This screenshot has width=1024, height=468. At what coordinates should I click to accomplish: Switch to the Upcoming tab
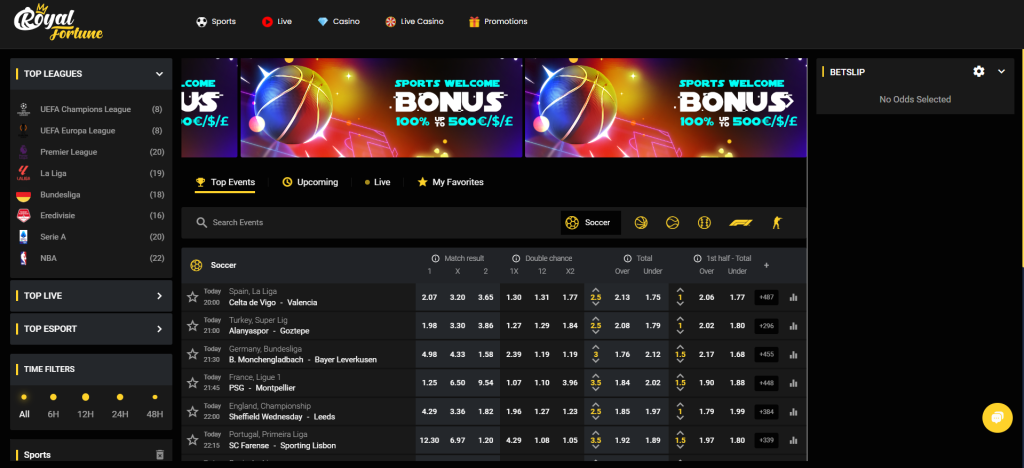[310, 182]
